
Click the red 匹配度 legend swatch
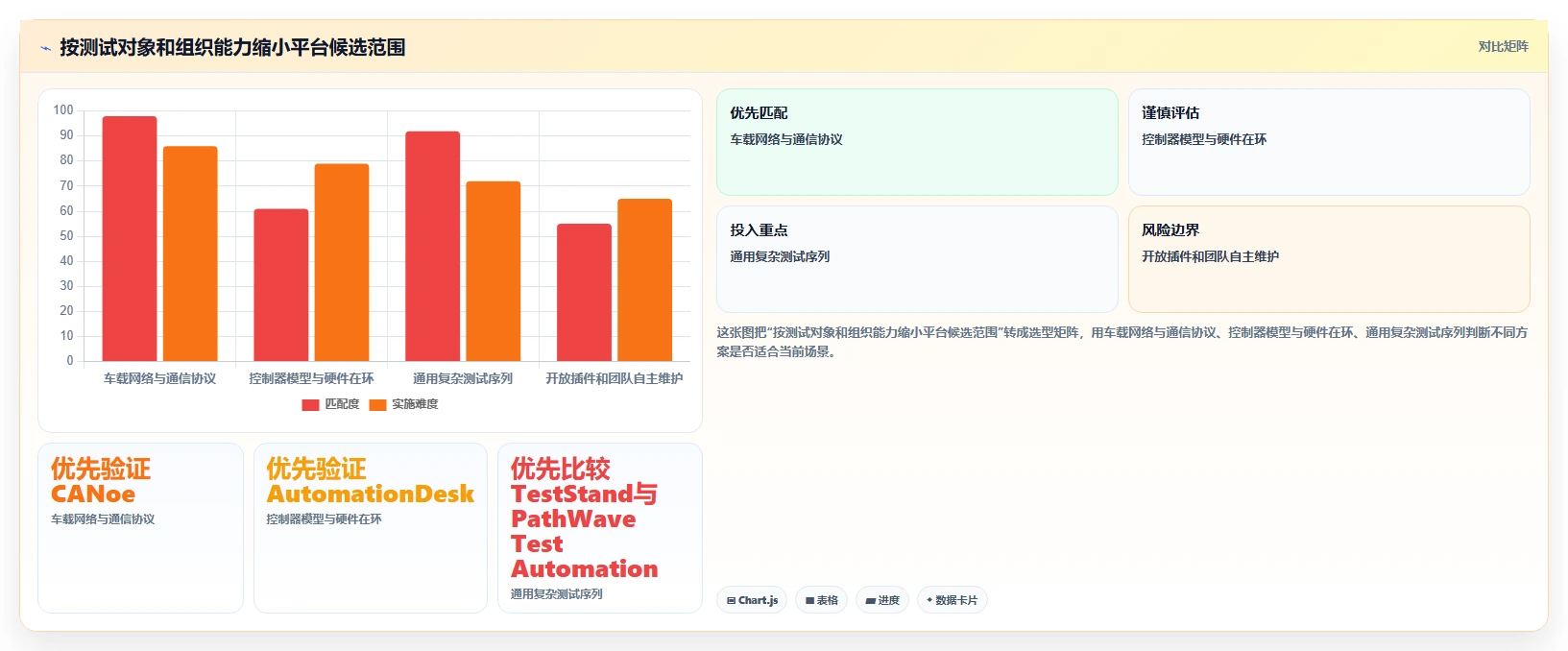(310, 404)
